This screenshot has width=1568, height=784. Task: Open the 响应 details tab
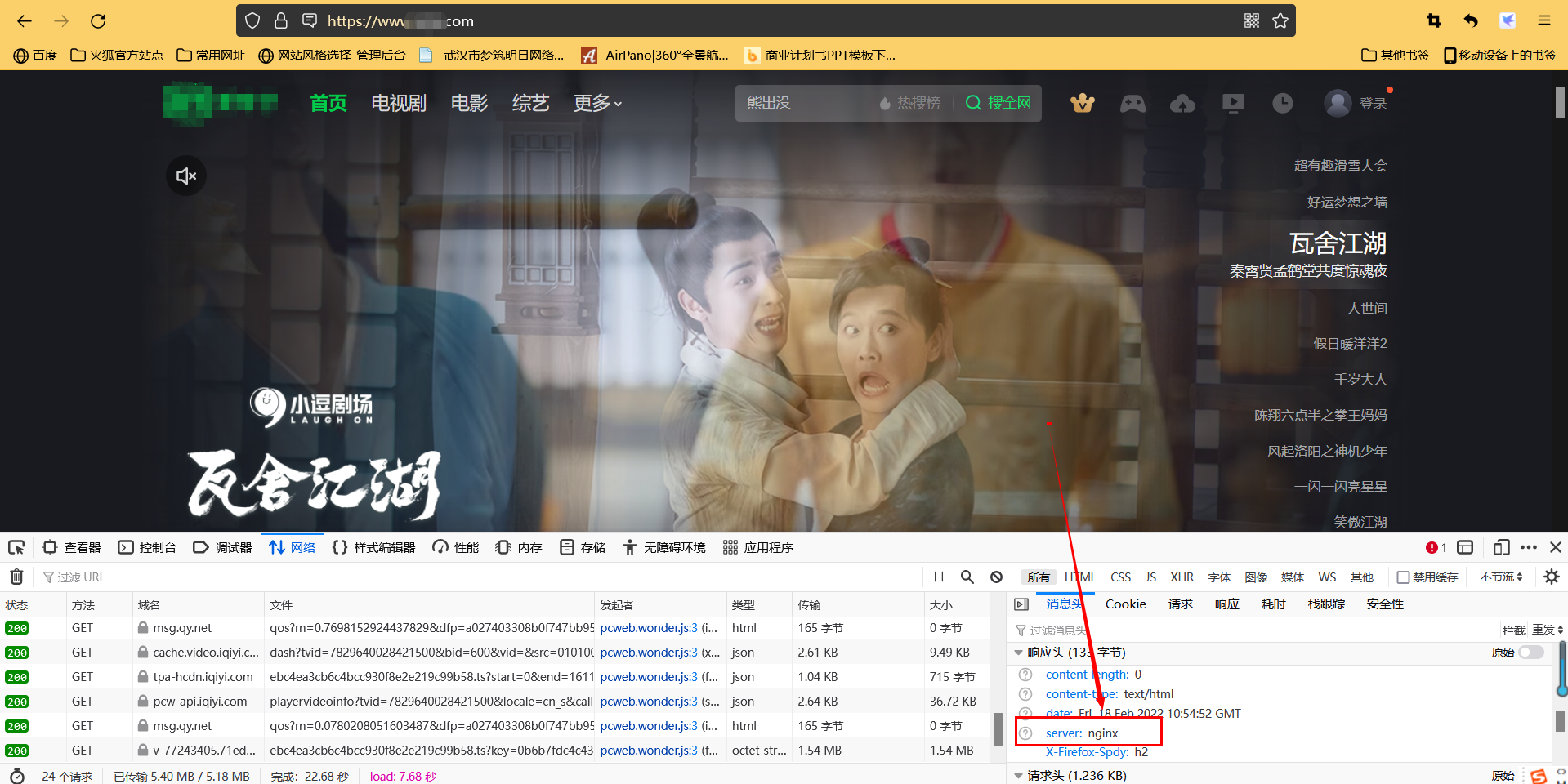pos(1226,604)
